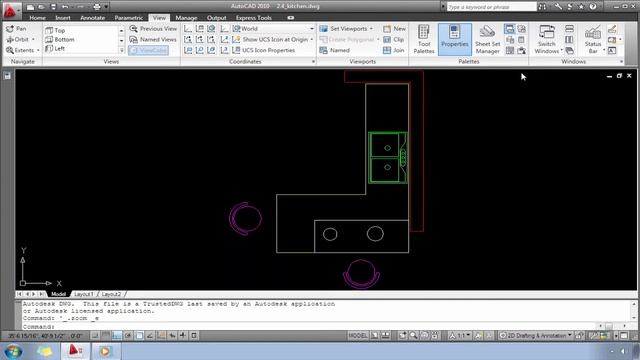The image size is (640, 360).
Task: Switch to the Insert ribbon tab
Action: tap(63, 18)
